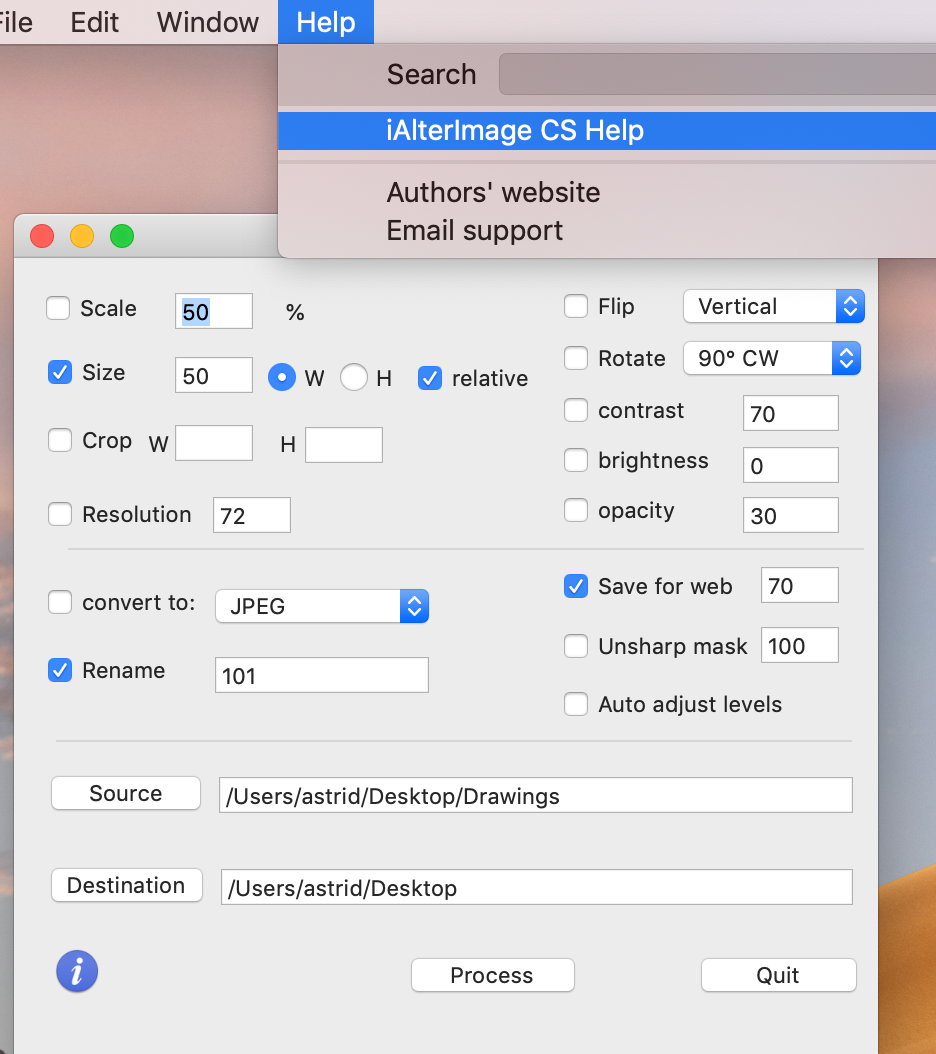Close the window with red button
Image resolution: width=936 pixels, height=1054 pixels.
click(42, 236)
